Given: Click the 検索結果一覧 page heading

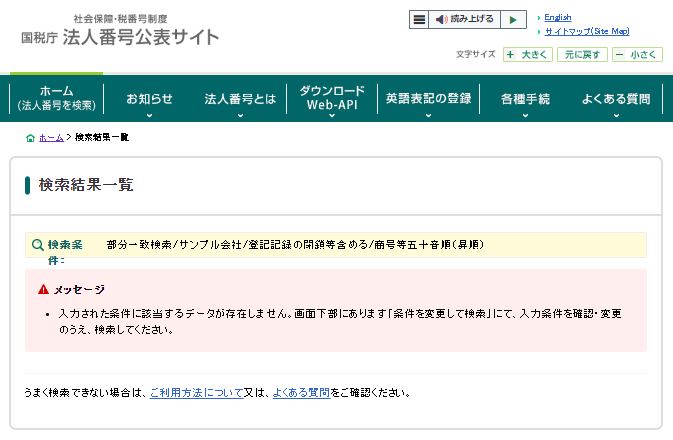Looking at the screenshot, I should click(x=86, y=185).
